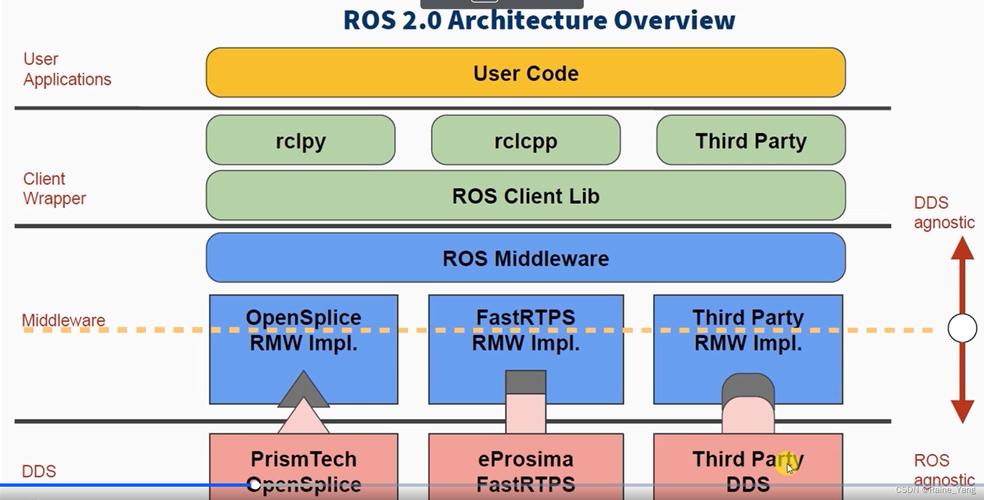Click the ROS 2.0 Architecture Overview title
This screenshot has width=984, height=500.
[x=539, y=20]
